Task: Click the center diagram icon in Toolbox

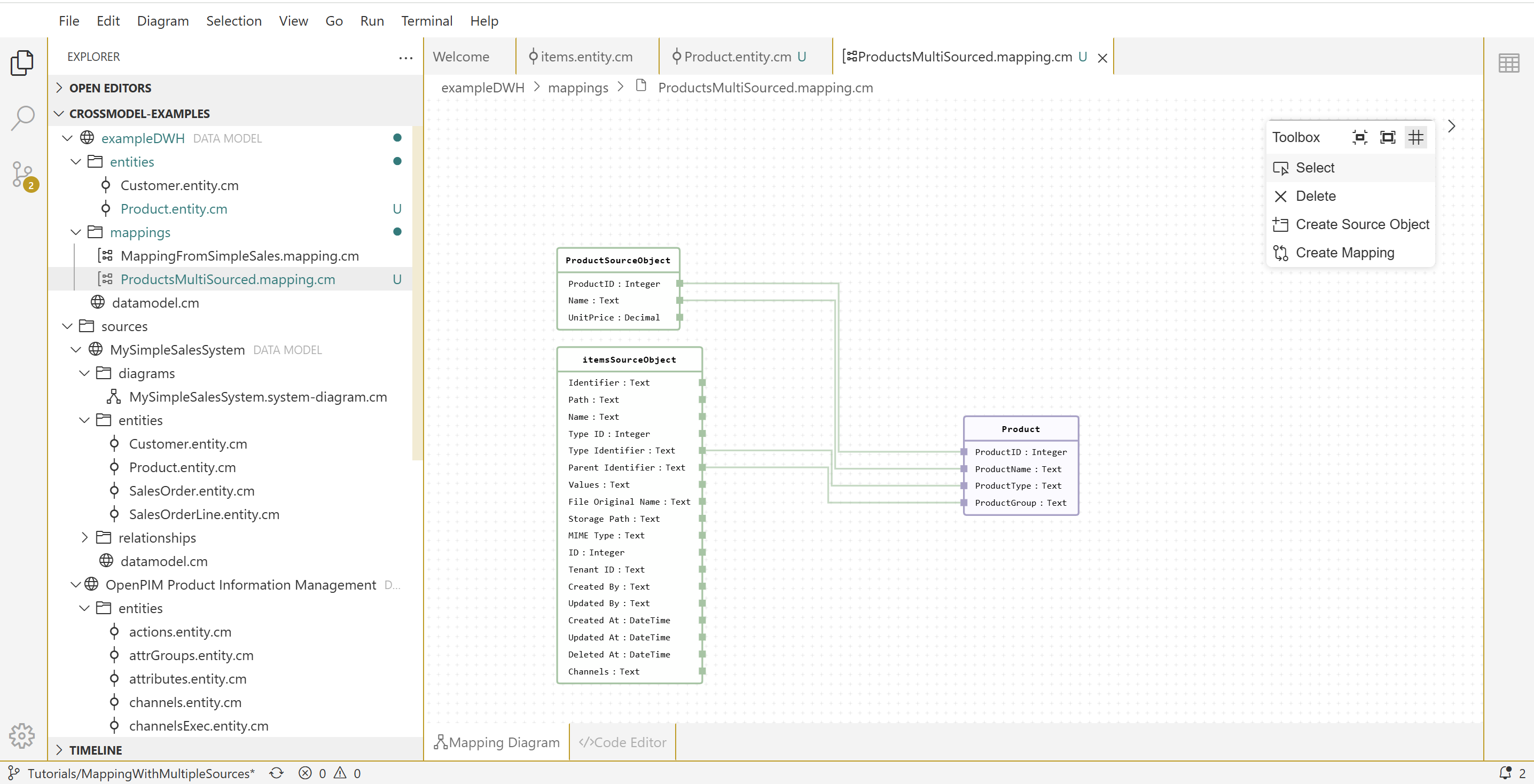Action: (1359, 137)
